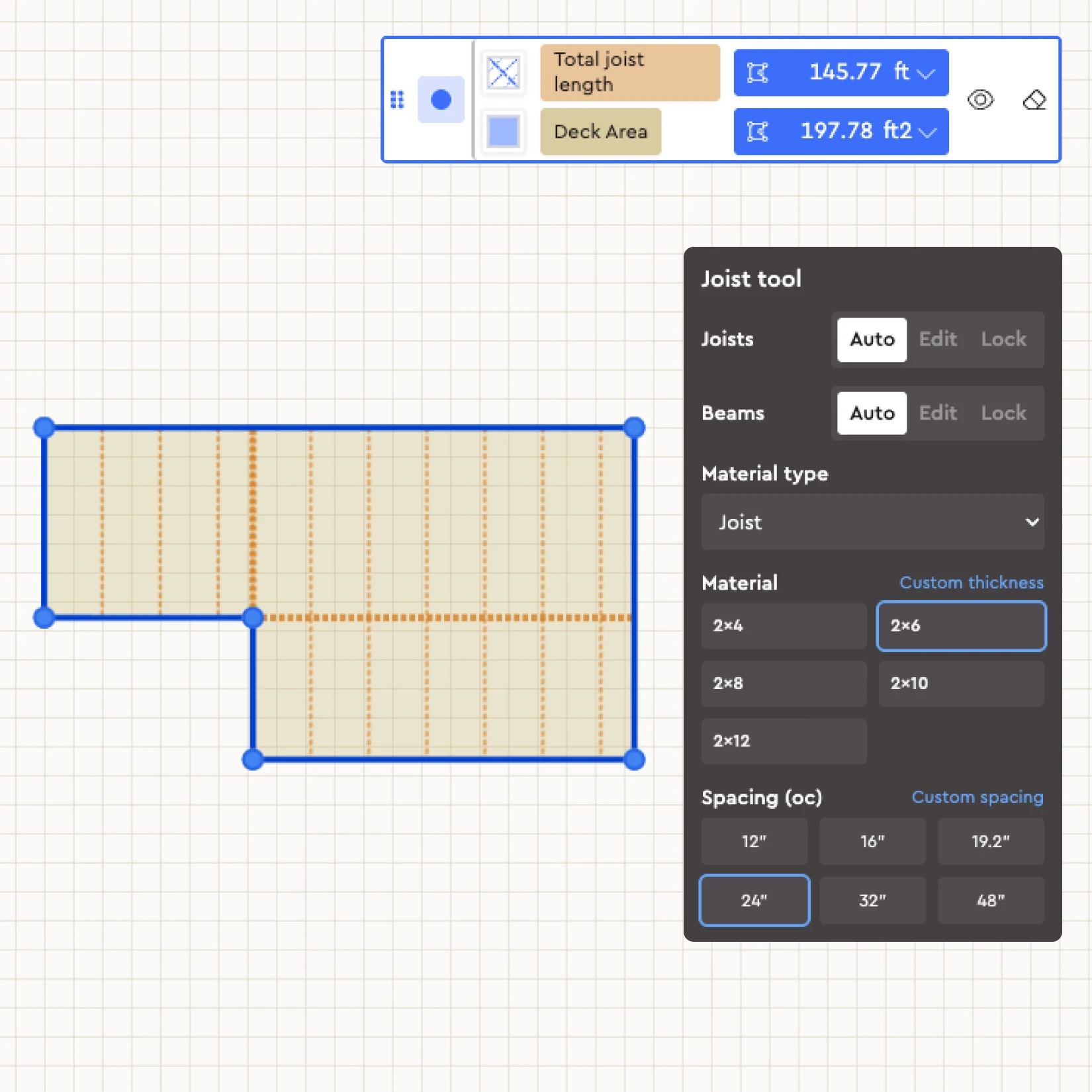Open the Custom thickness link

[x=971, y=582]
